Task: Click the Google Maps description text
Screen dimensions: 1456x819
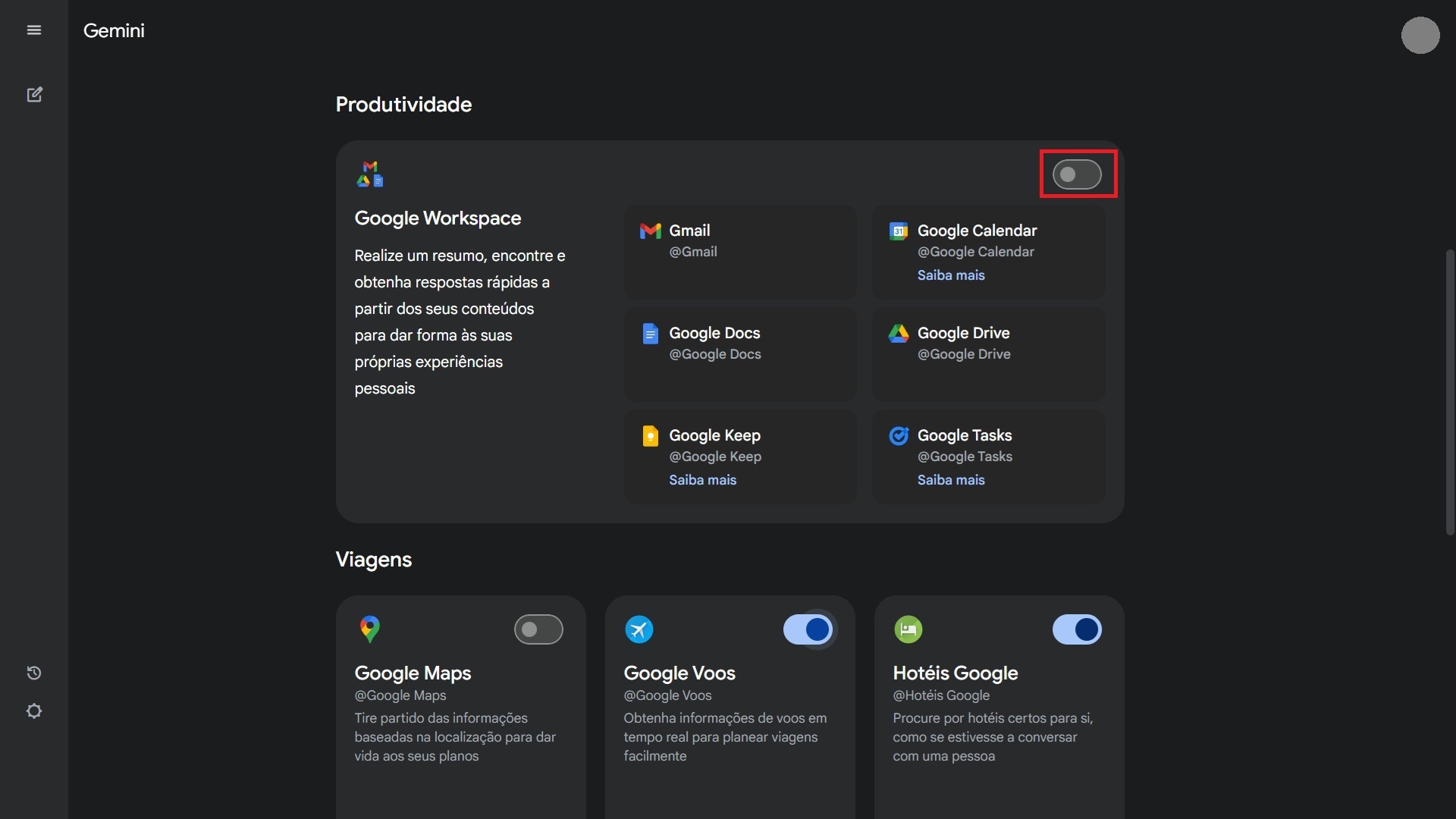Action: pyautogui.click(x=455, y=737)
